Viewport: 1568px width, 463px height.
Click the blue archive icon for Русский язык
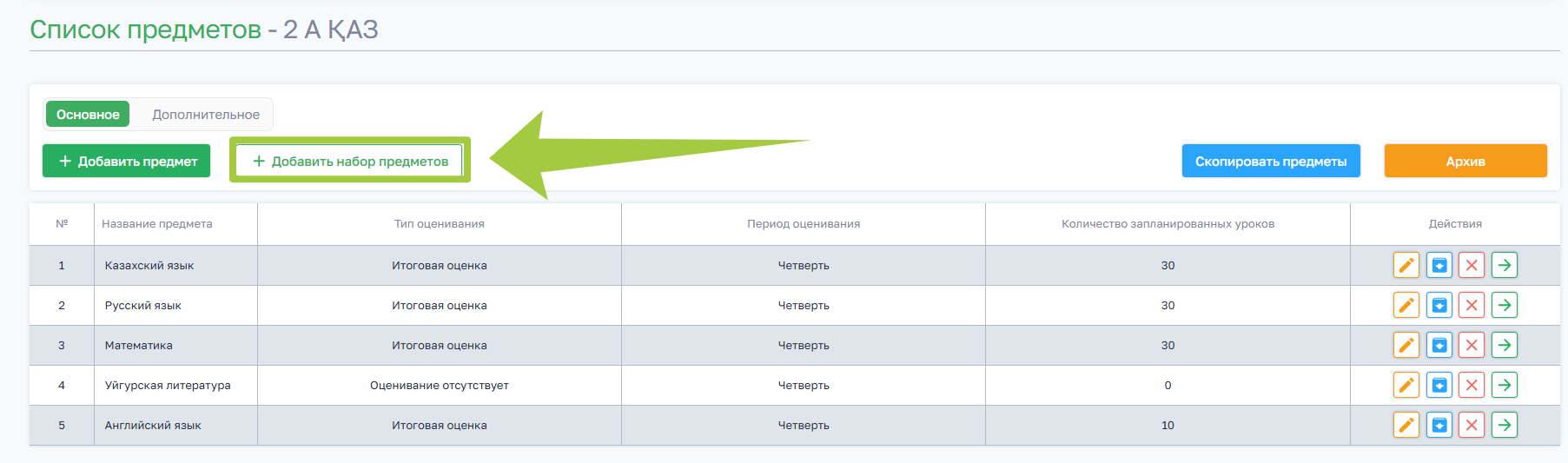(1439, 305)
